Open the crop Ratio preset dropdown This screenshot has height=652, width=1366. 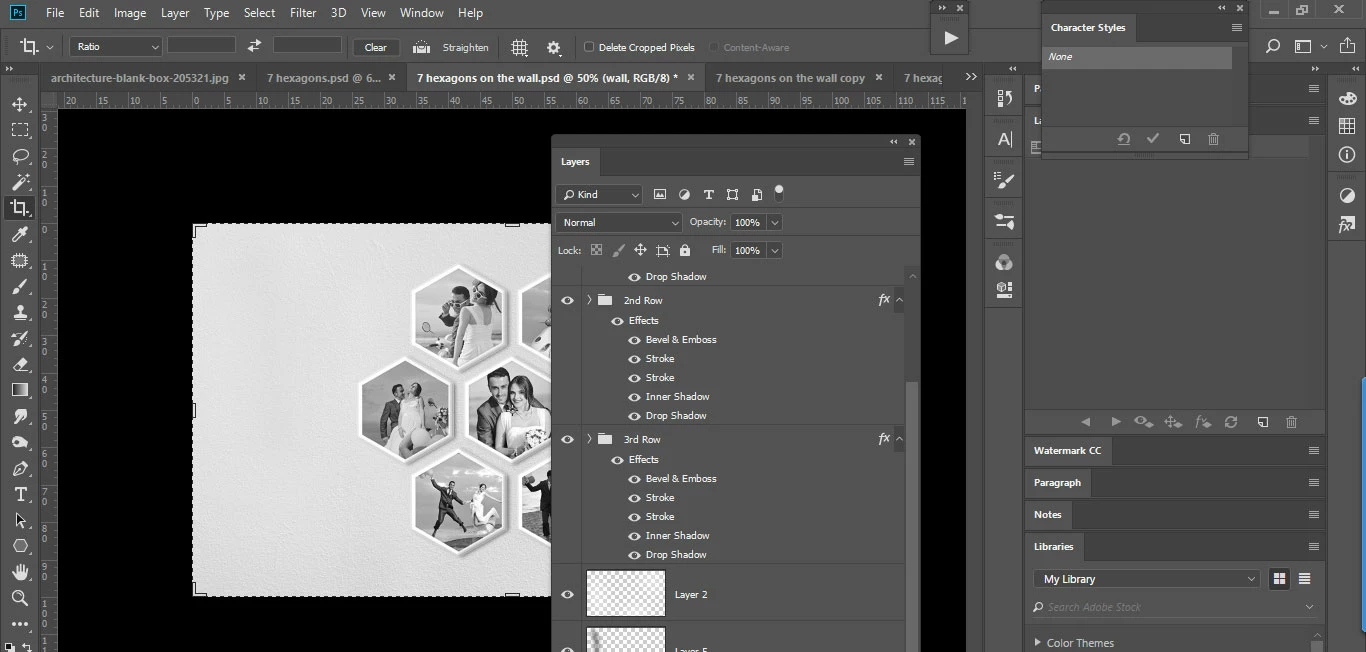coord(116,46)
